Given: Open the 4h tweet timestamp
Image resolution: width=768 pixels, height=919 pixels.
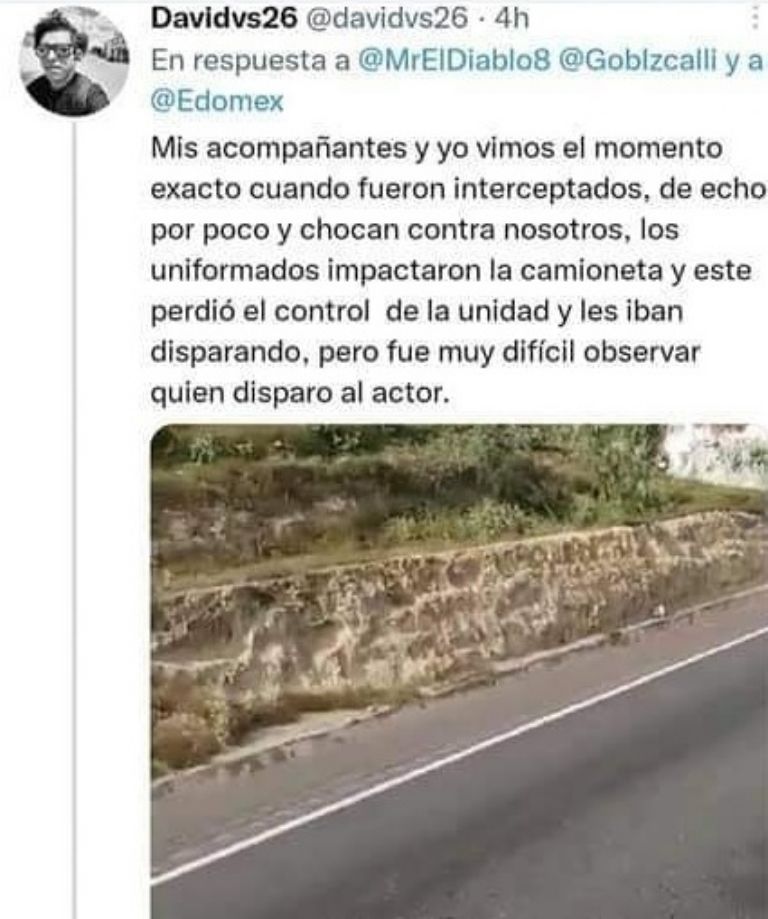Looking at the screenshot, I should [511, 19].
